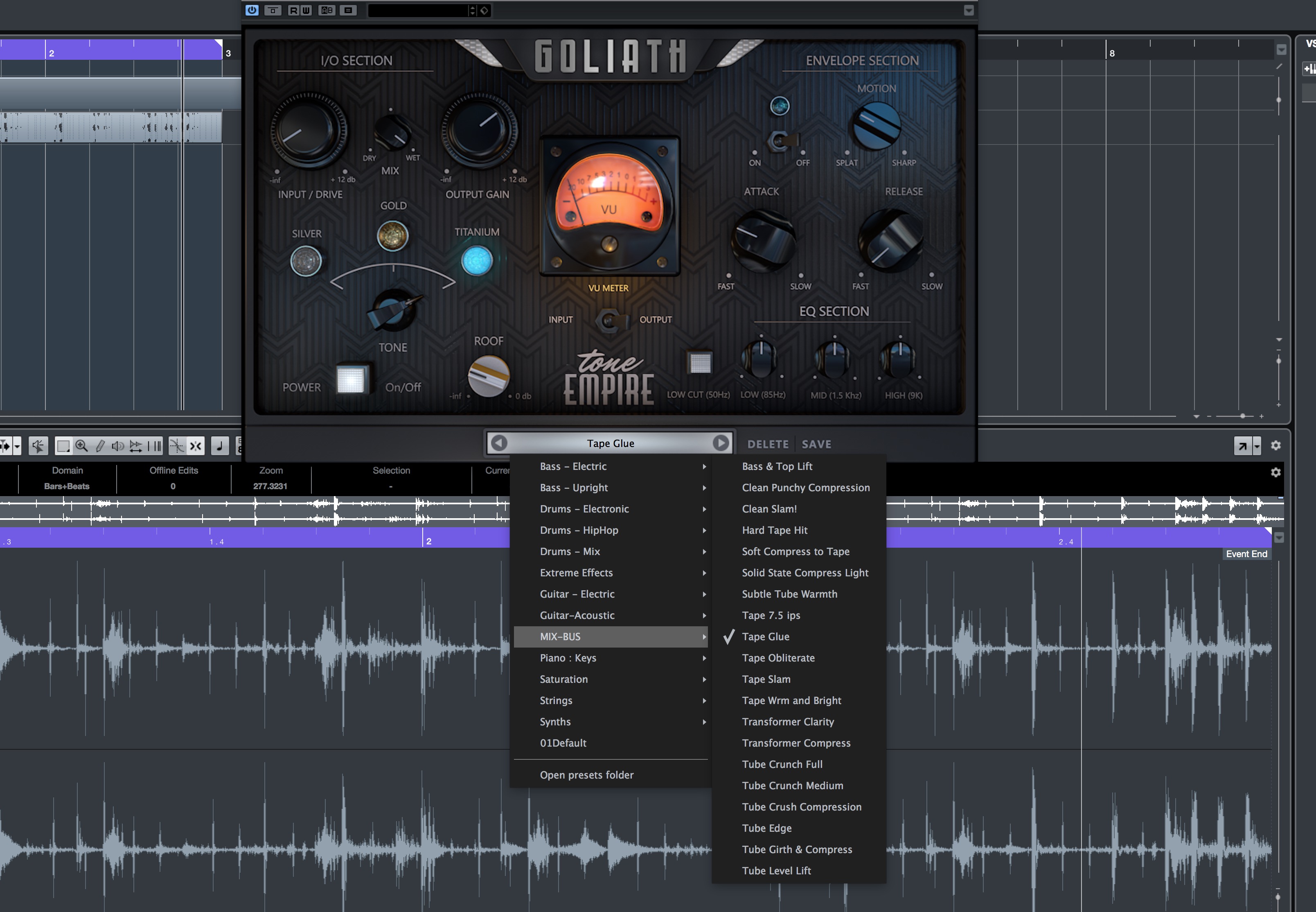Click the upper ruler dropdown arrow in project window

pyautogui.click(x=1281, y=50)
